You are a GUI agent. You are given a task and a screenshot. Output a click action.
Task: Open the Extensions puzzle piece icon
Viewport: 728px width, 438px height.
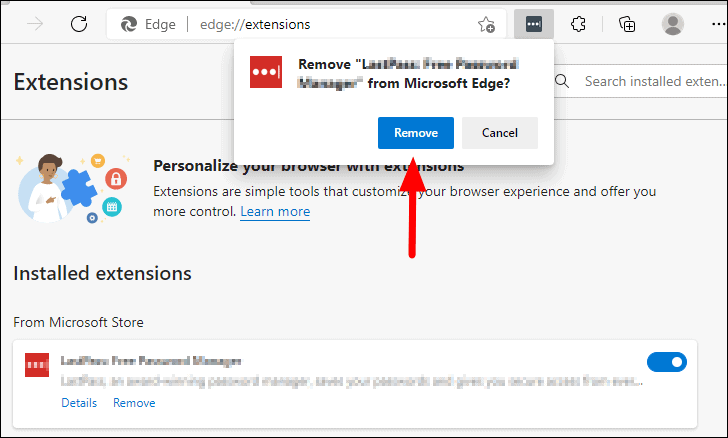(578, 24)
